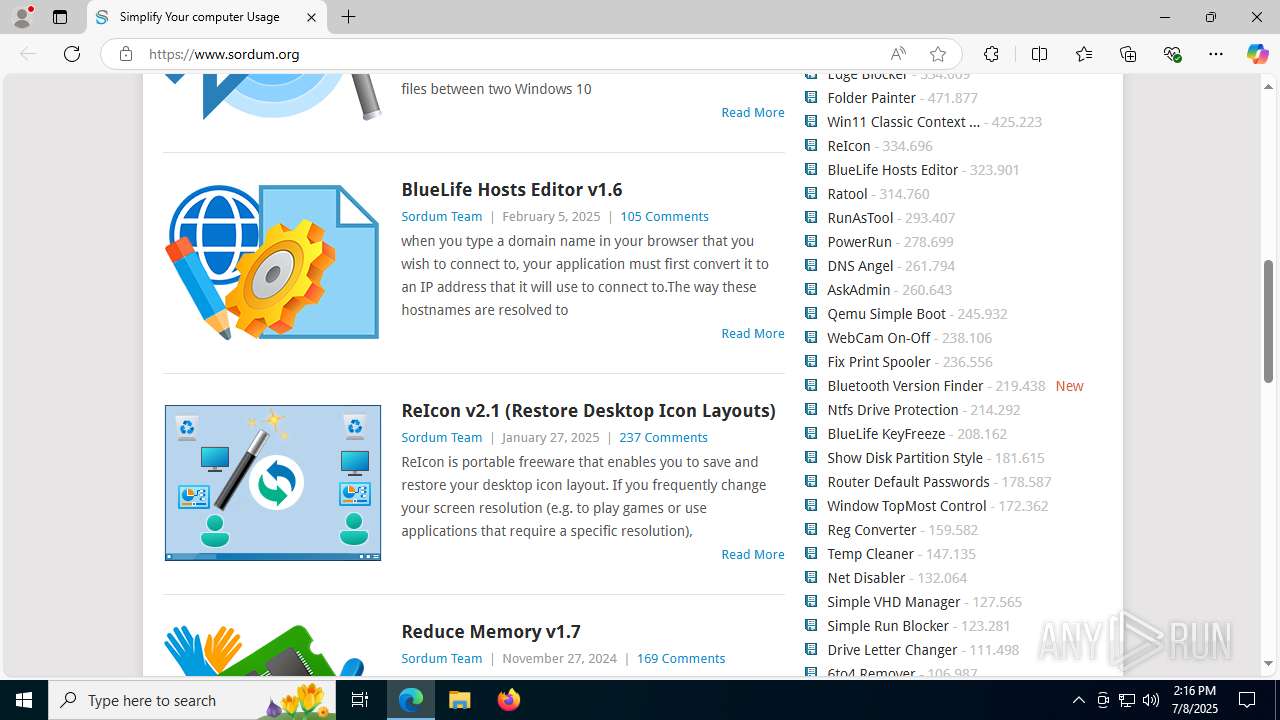View site information lock icon
The height and width of the screenshot is (720, 1280).
(x=126, y=54)
